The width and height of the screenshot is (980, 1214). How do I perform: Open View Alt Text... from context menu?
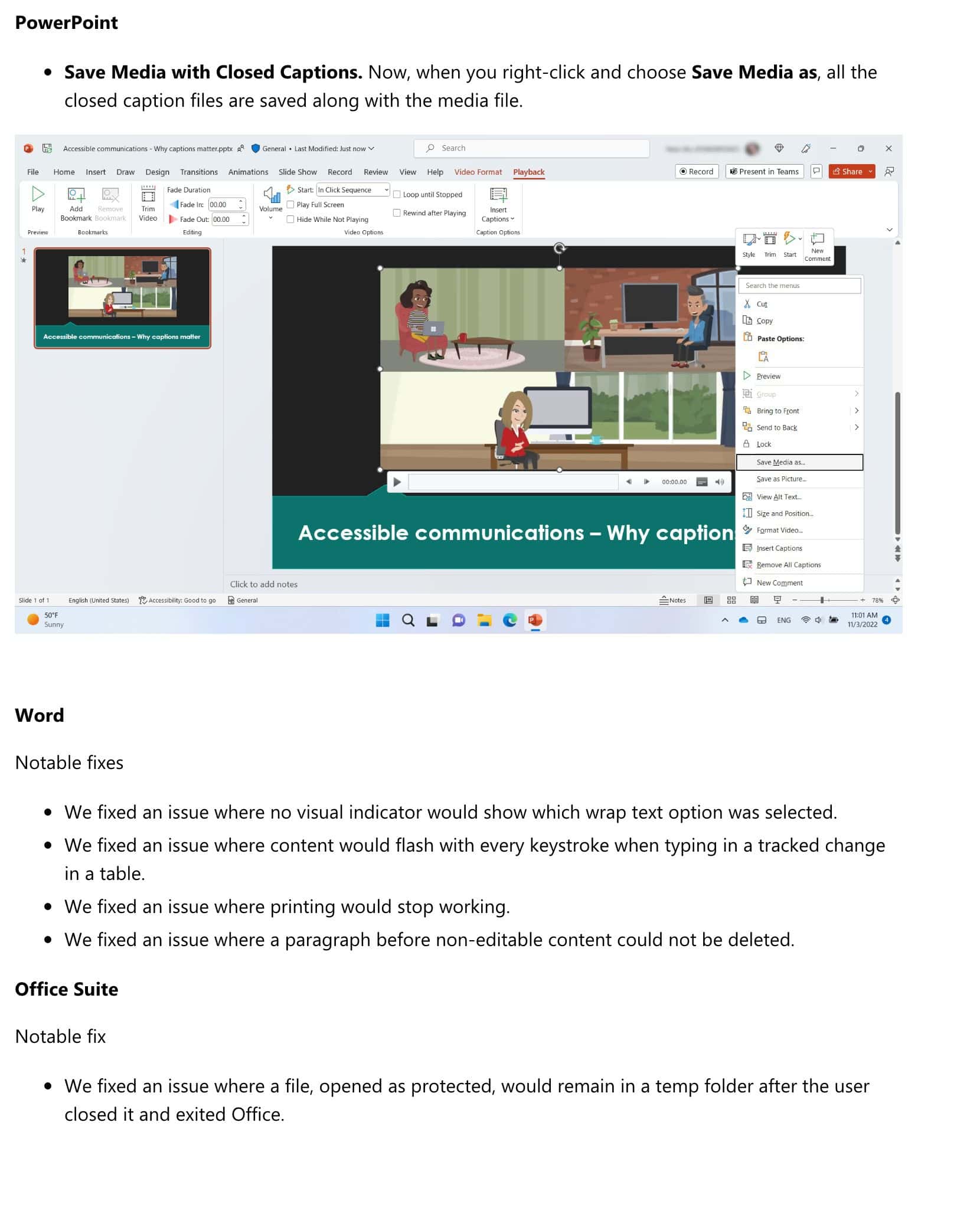click(799, 497)
